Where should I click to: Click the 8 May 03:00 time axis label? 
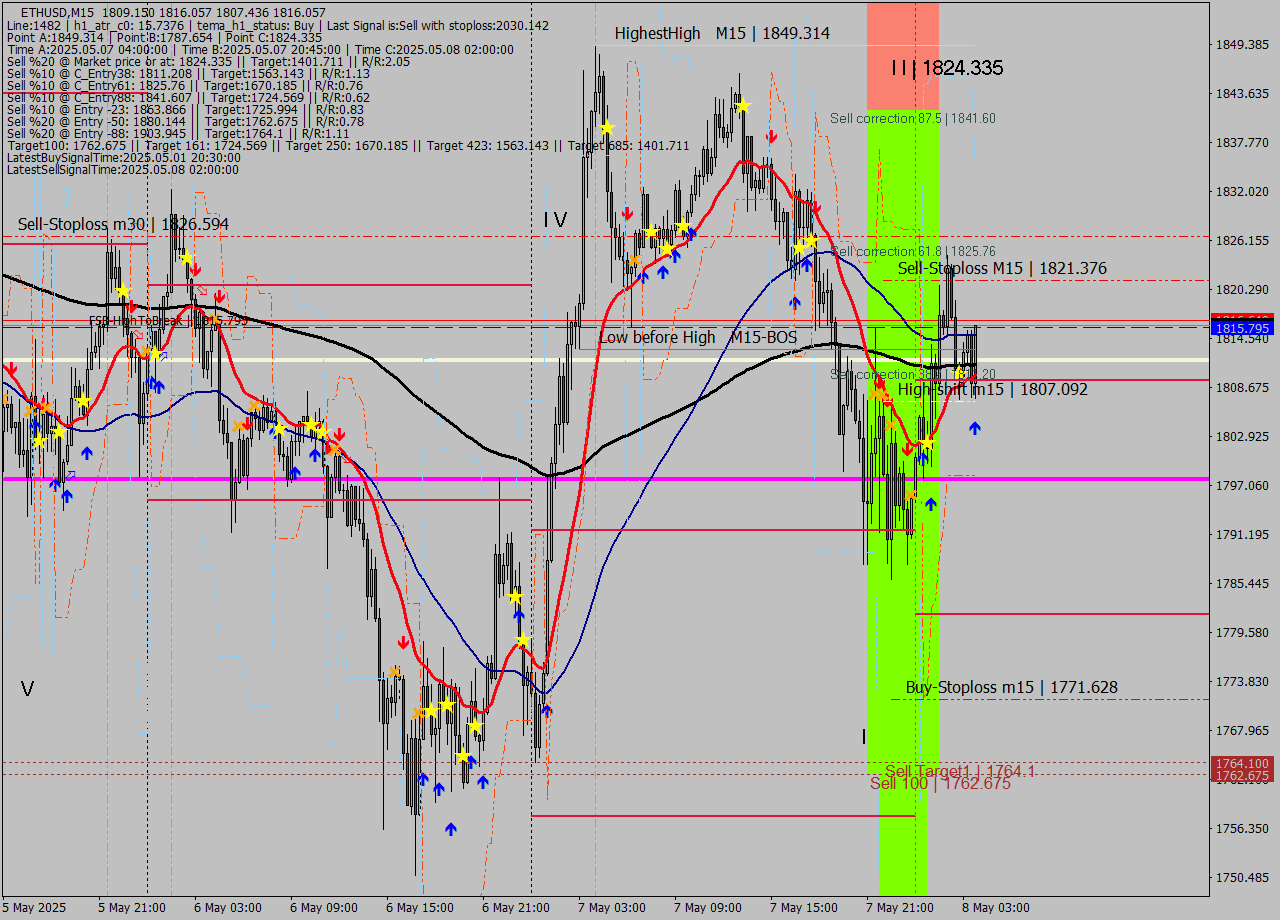pos(995,908)
